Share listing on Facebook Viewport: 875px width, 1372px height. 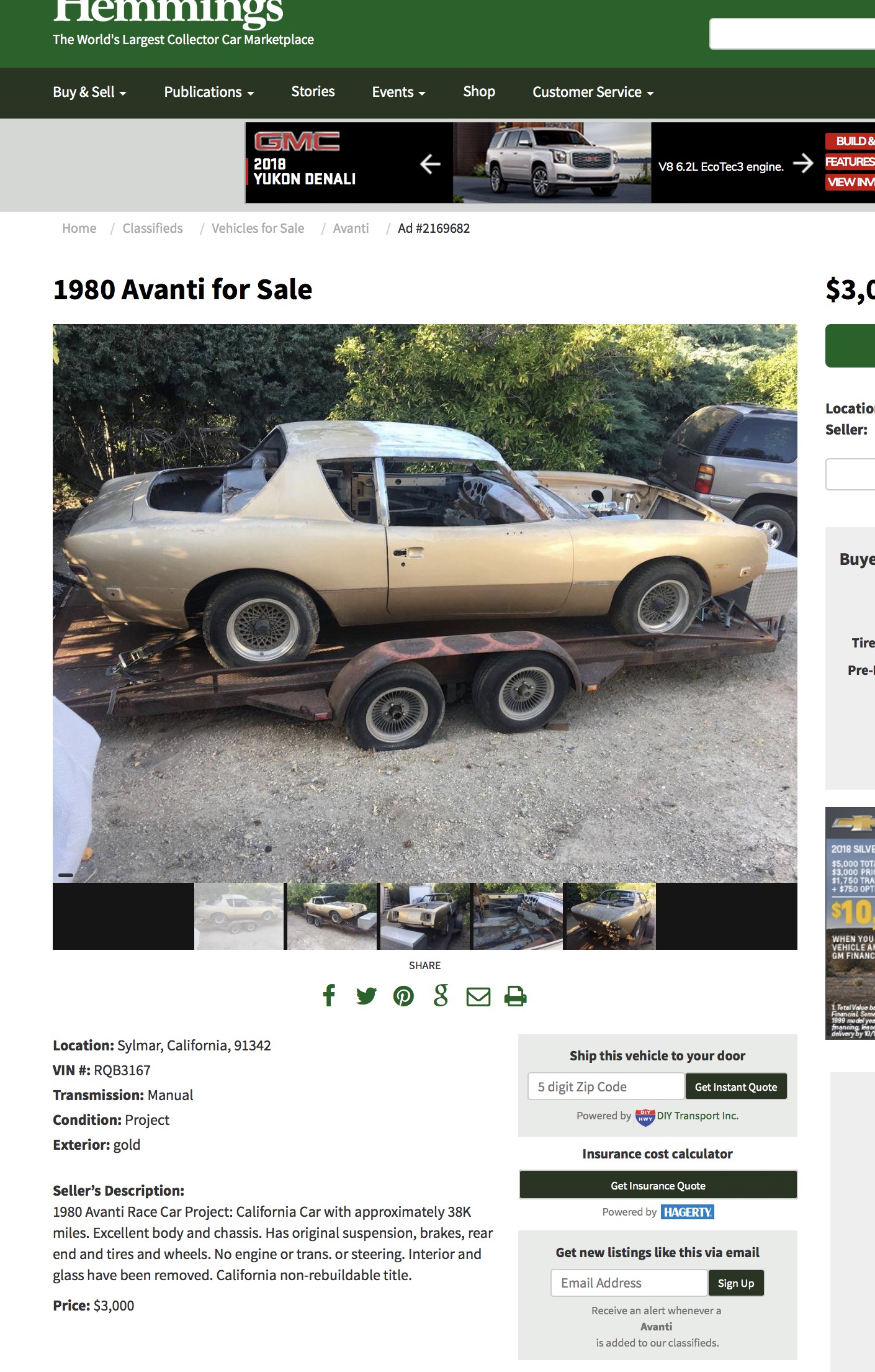(x=330, y=996)
